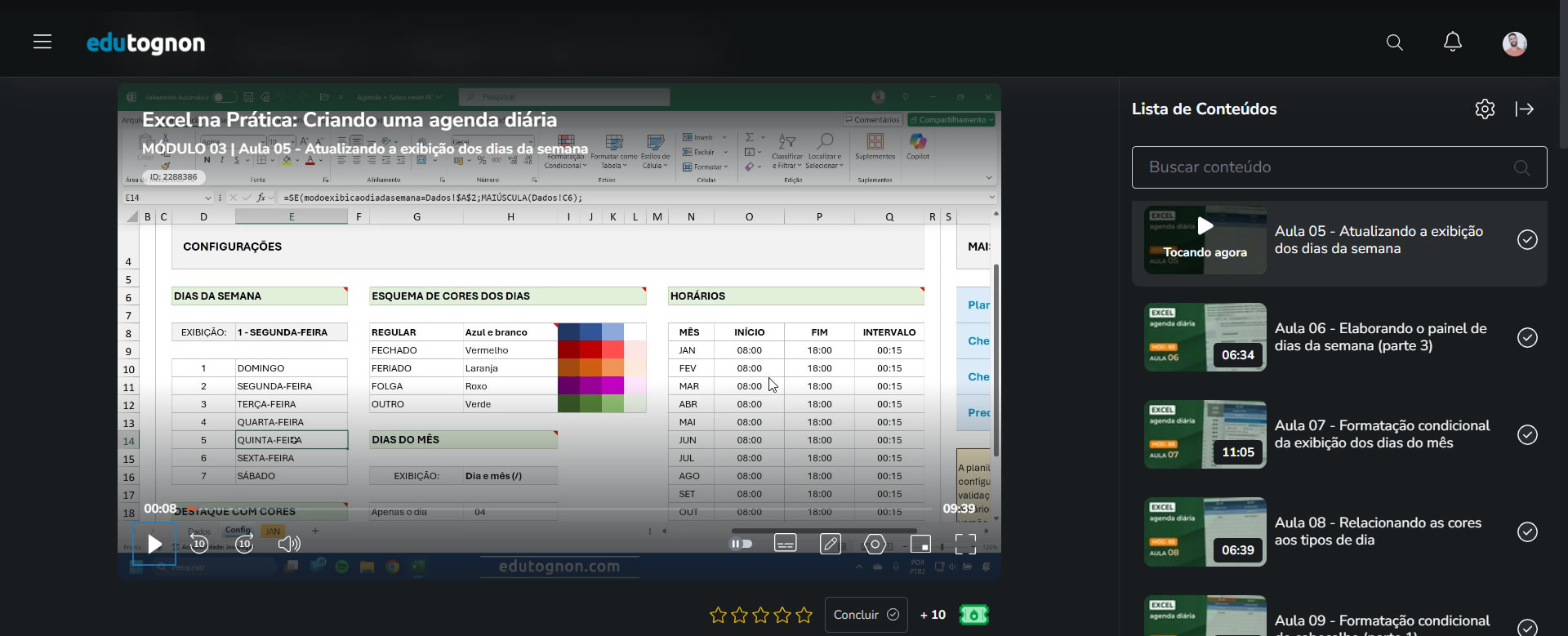Open 'Aula 06 - Elaborando o painel' title
The width and height of the screenshot is (1568, 636).
click(x=1381, y=337)
